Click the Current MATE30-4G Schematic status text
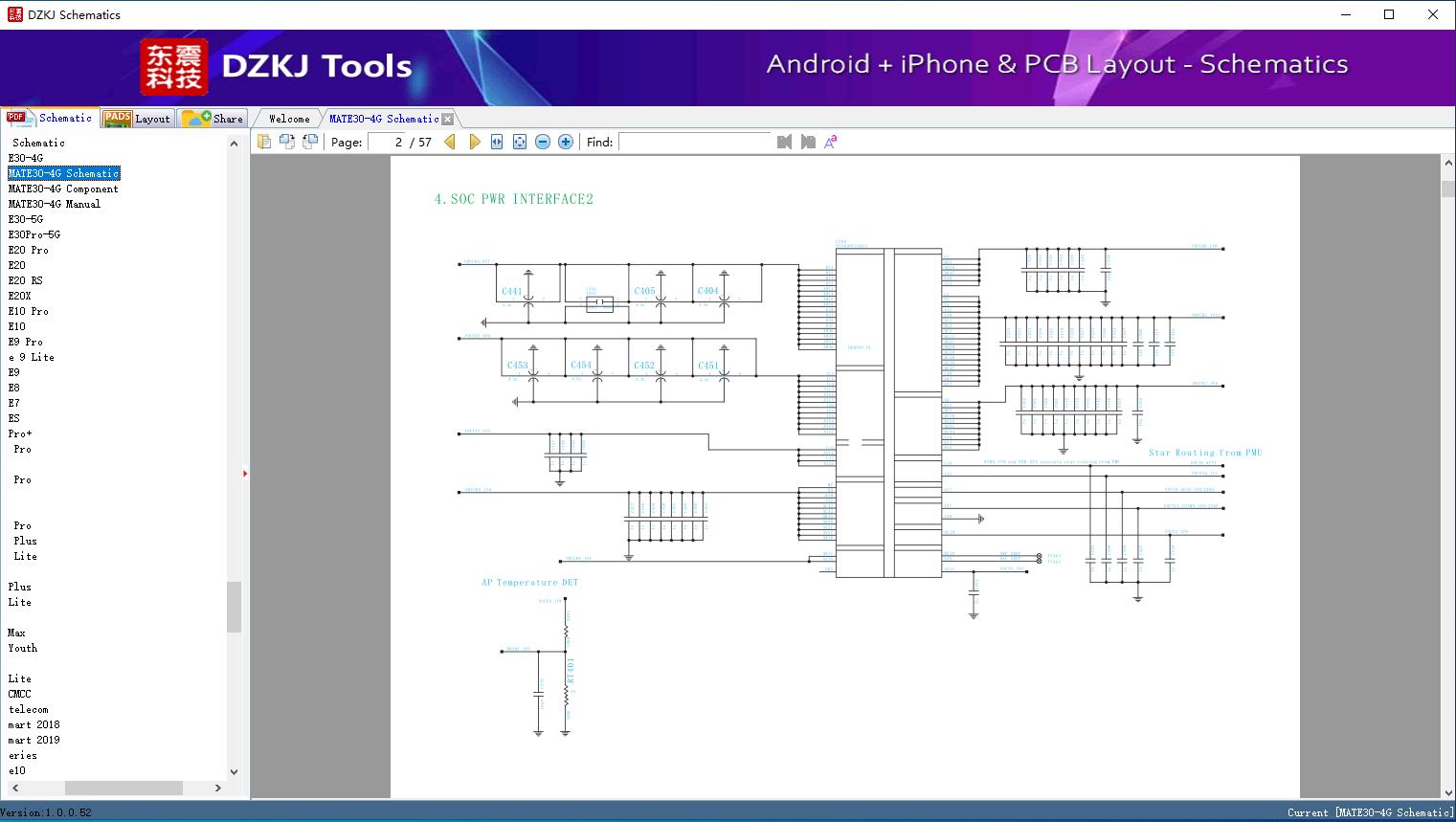The height and width of the screenshot is (822, 1456). pos(1371,812)
